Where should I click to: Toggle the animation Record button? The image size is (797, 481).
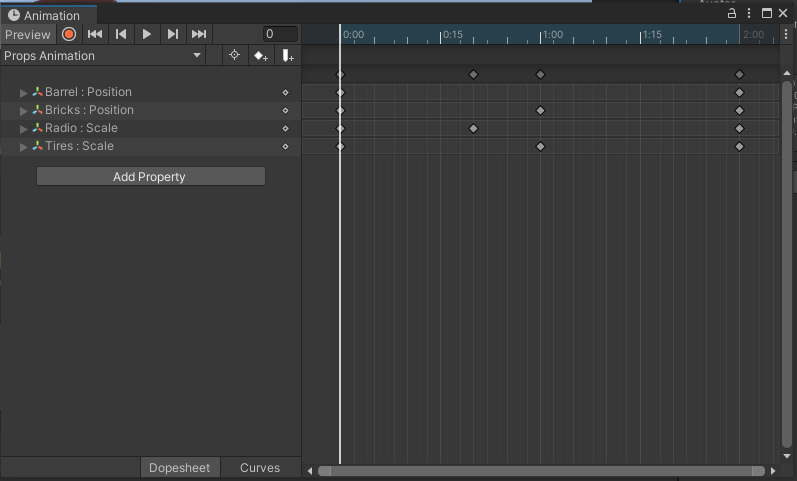(69, 34)
